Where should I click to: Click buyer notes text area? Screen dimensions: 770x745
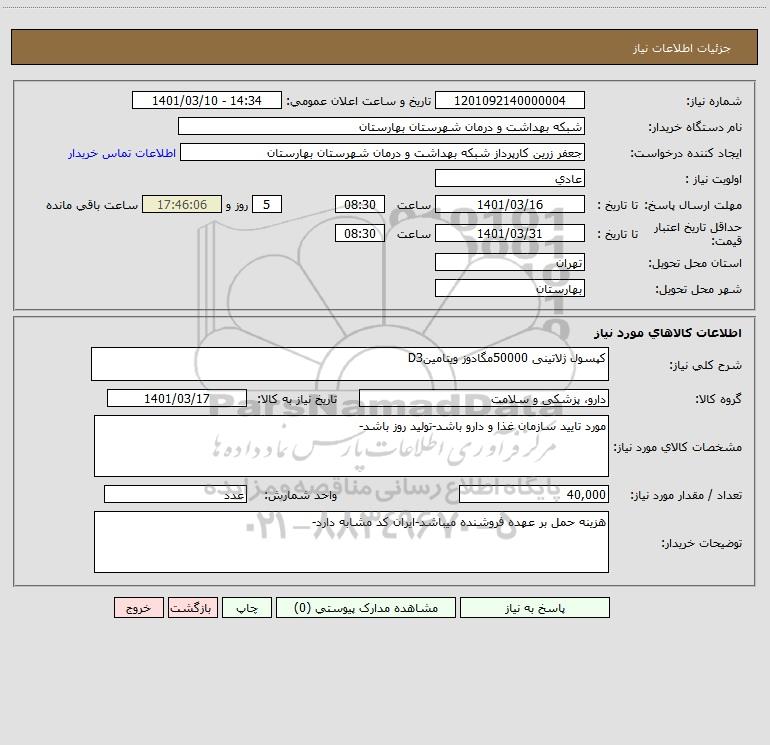[x=351, y=542]
